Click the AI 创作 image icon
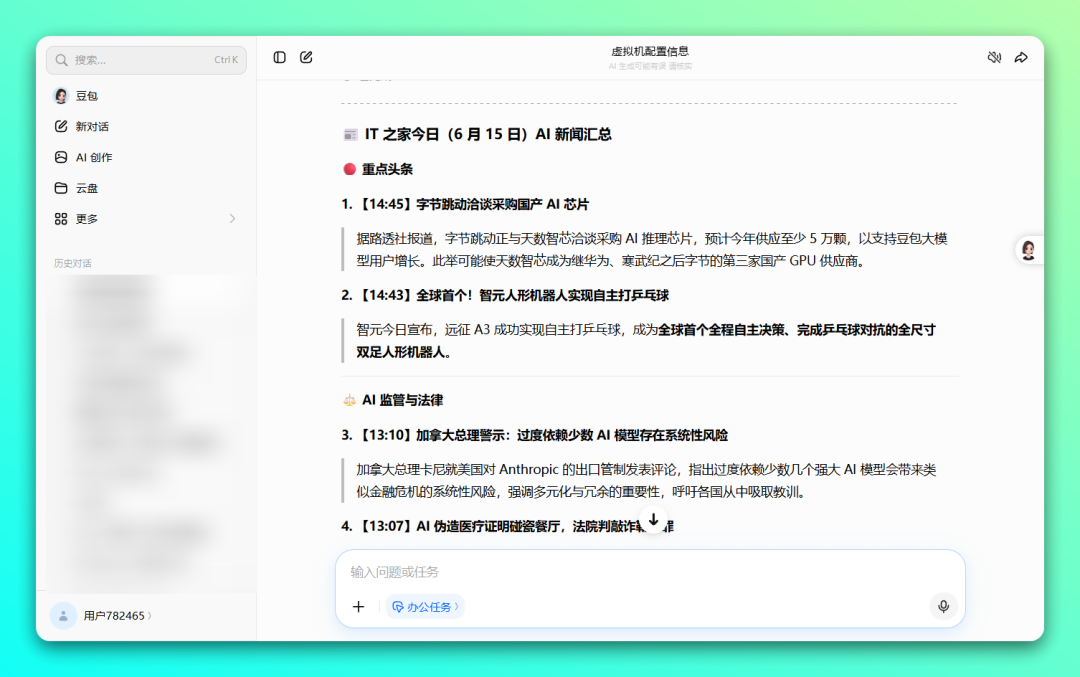1080x677 pixels. click(61, 157)
